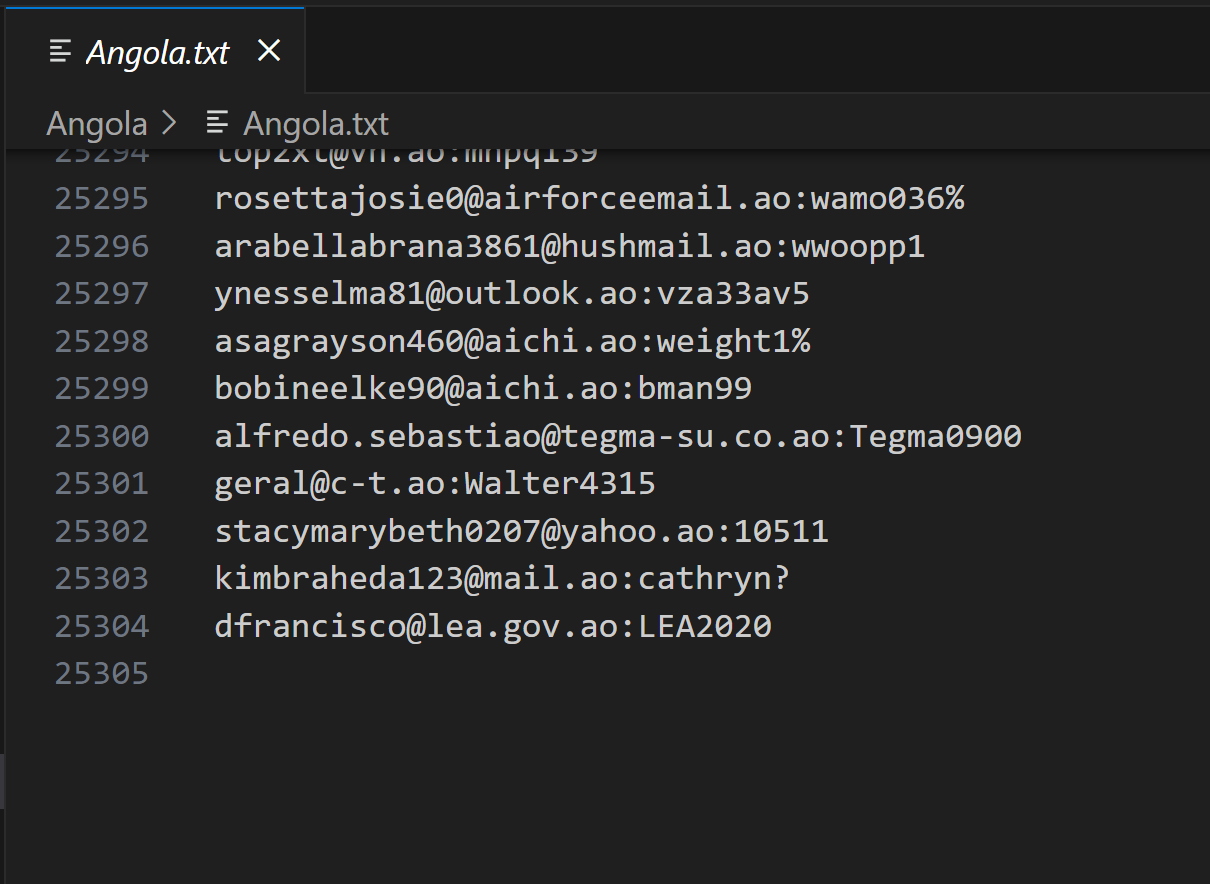Select line number 25296 in the gutter
The image size is (1210, 884).
[102, 246]
